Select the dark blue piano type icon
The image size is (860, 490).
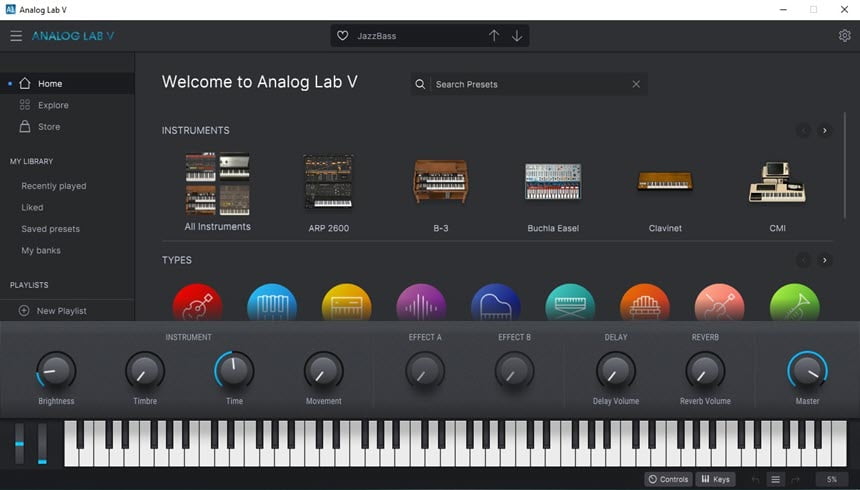coord(496,302)
